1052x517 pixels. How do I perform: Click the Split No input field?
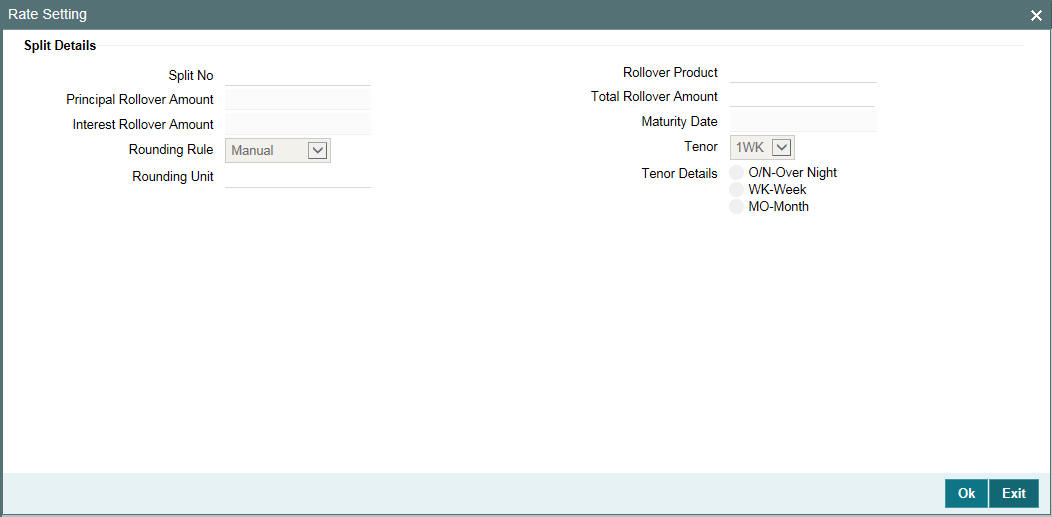[x=298, y=76]
